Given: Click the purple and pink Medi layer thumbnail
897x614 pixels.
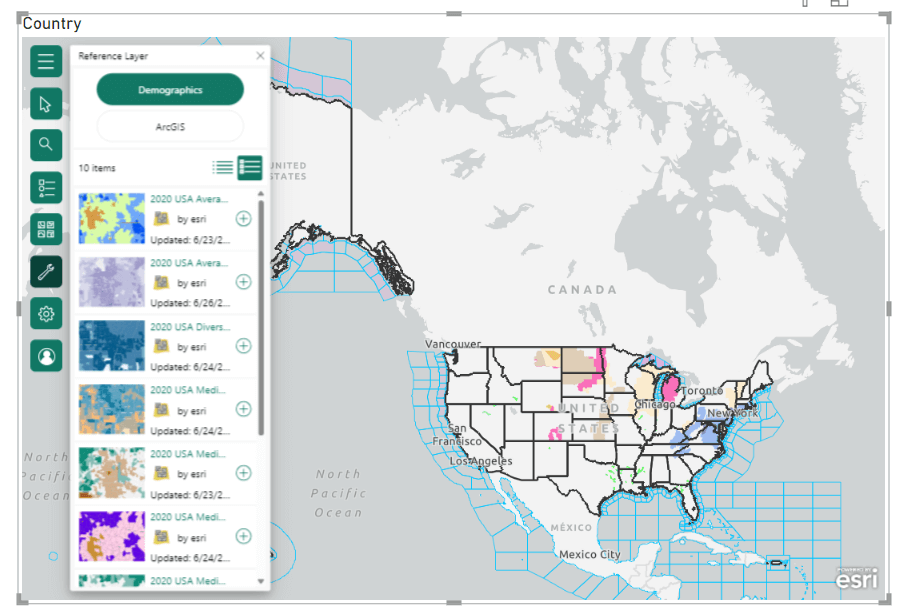Looking at the screenshot, I should pos(112,536).
